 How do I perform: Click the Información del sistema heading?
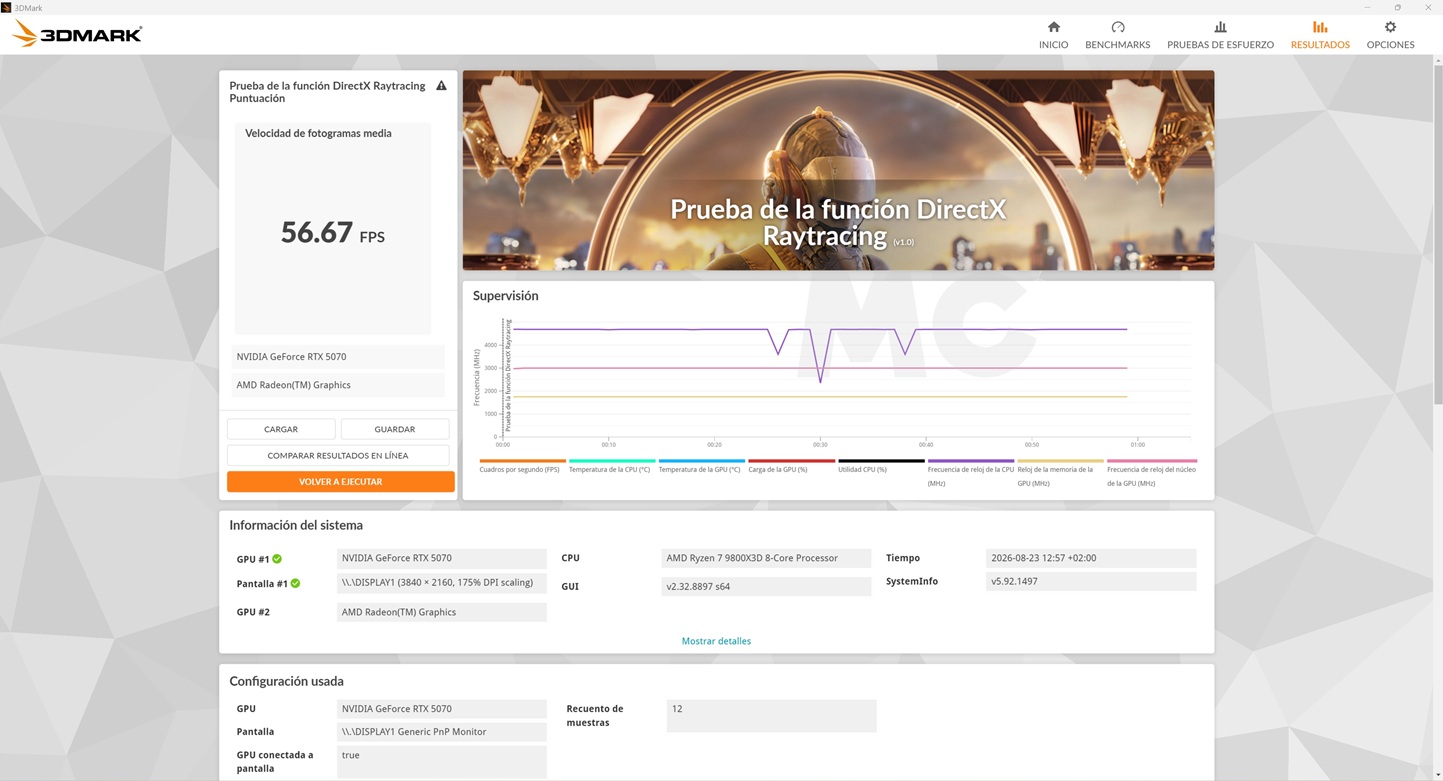pyautogui.click(x=296, y=525)
